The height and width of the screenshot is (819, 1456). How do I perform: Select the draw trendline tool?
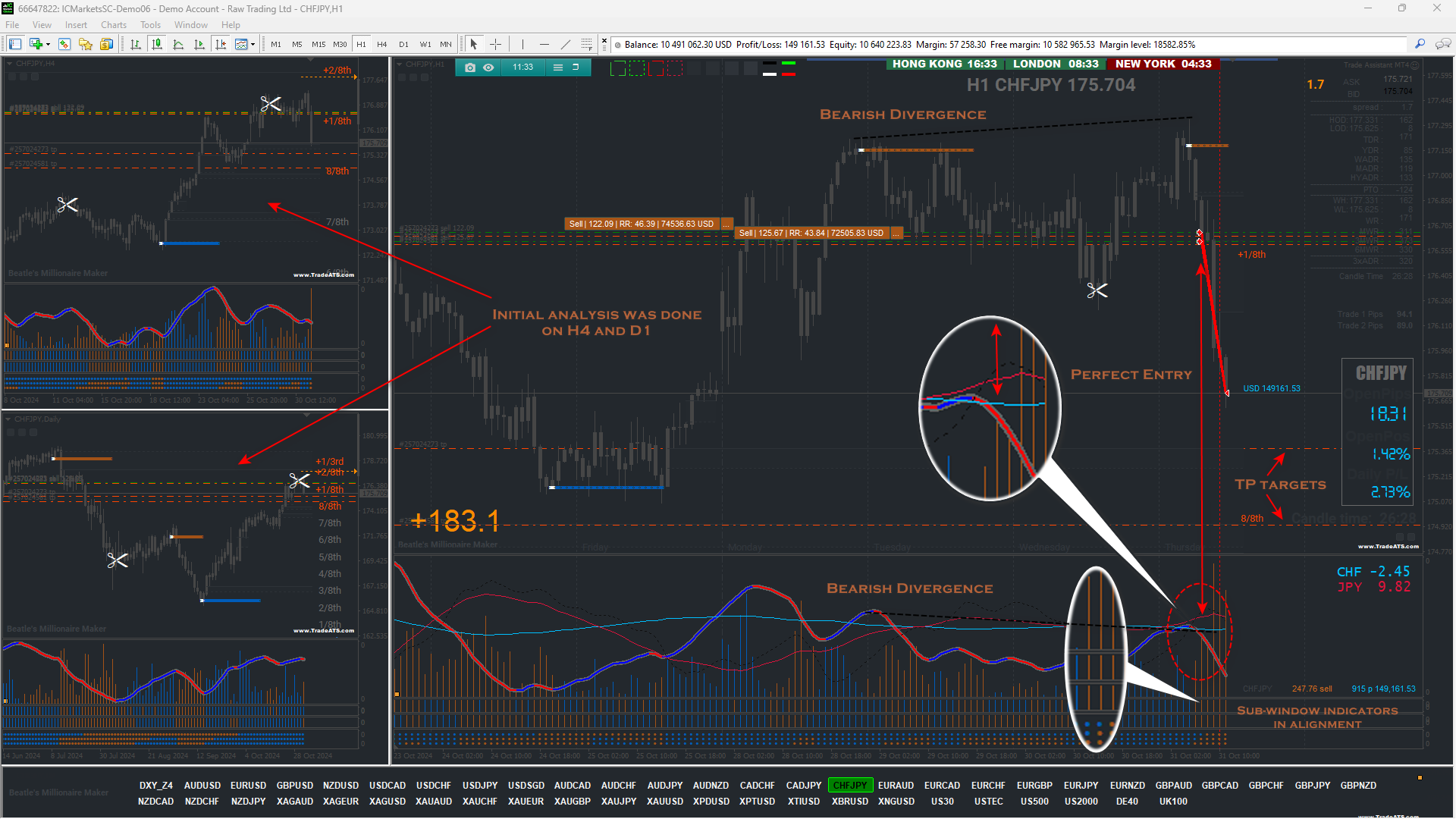coord(566,45)
